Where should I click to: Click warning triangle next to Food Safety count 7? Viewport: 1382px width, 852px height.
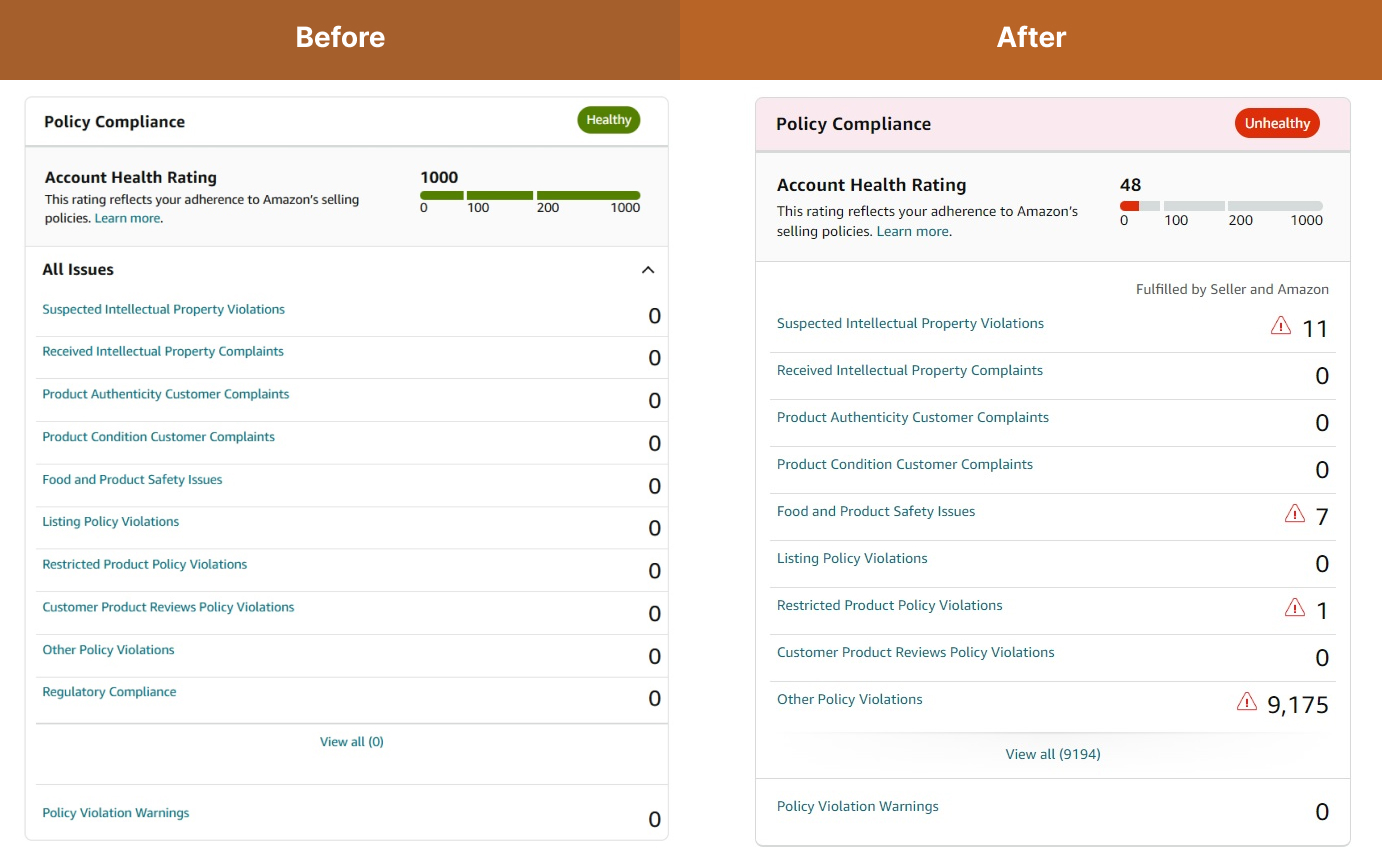click(x=1294, y=513)
